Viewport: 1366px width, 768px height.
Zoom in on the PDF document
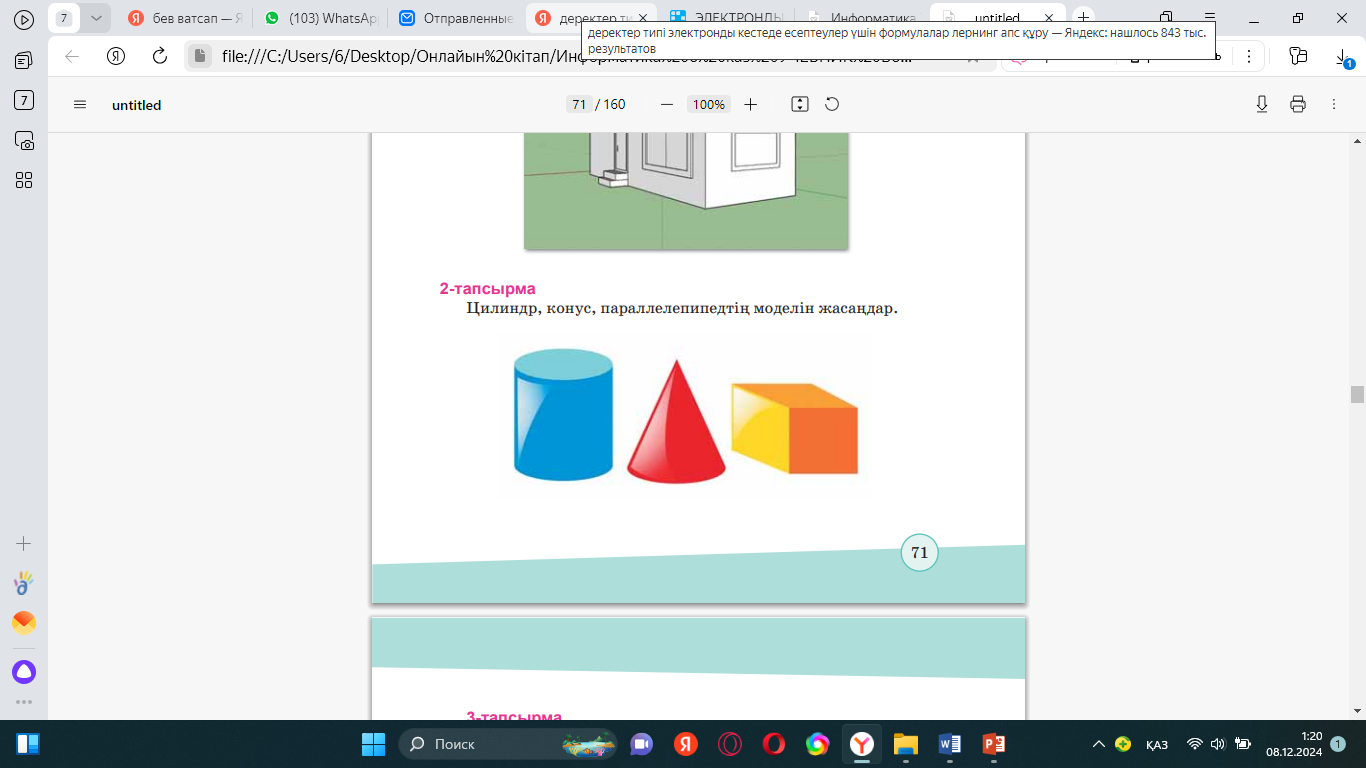coord(751,104)
